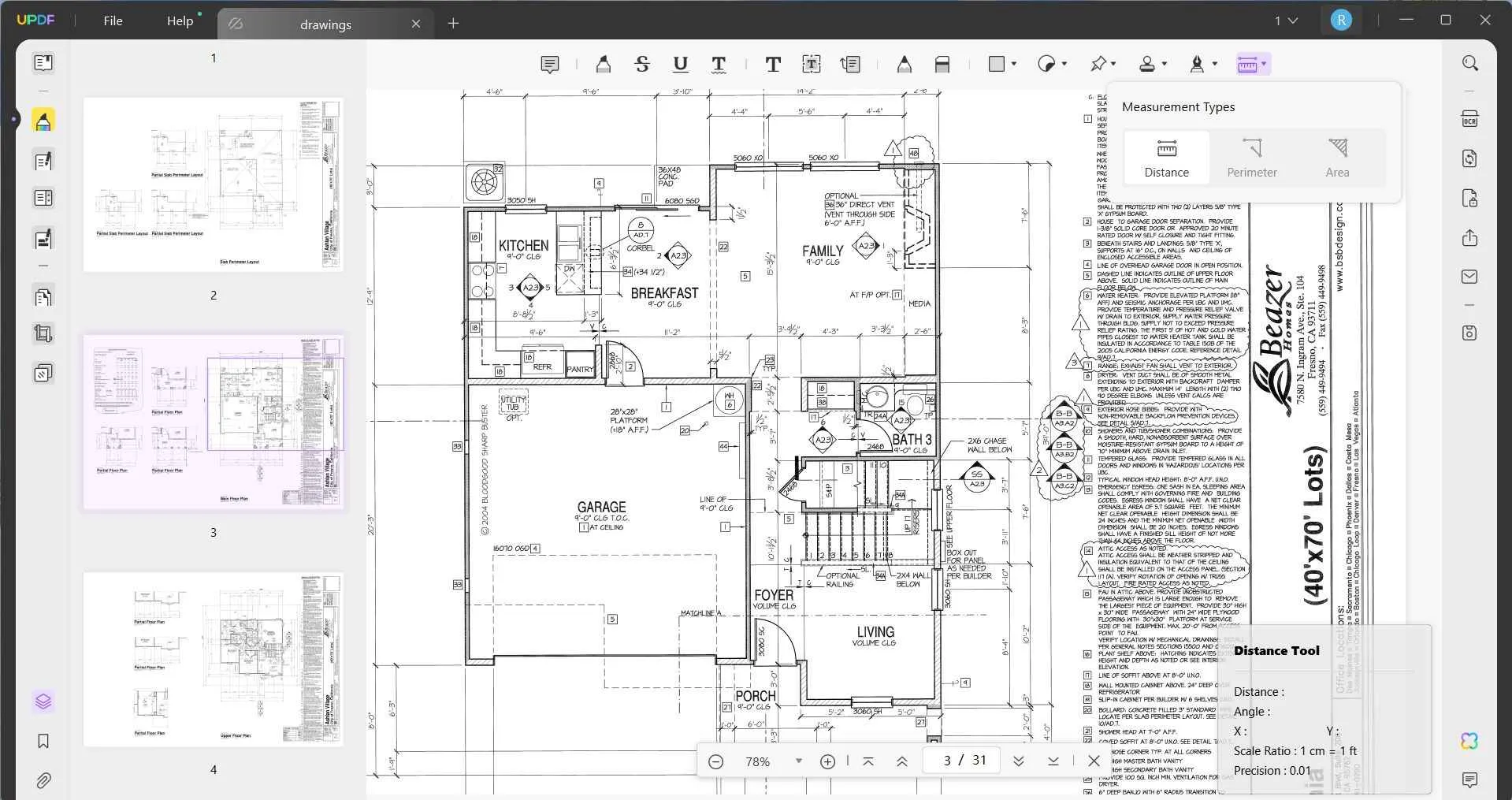Image resolution: width=1512 pixels, height=800 pixels.
Task: Close the page navigation bar
Action: click(1094, 761)
